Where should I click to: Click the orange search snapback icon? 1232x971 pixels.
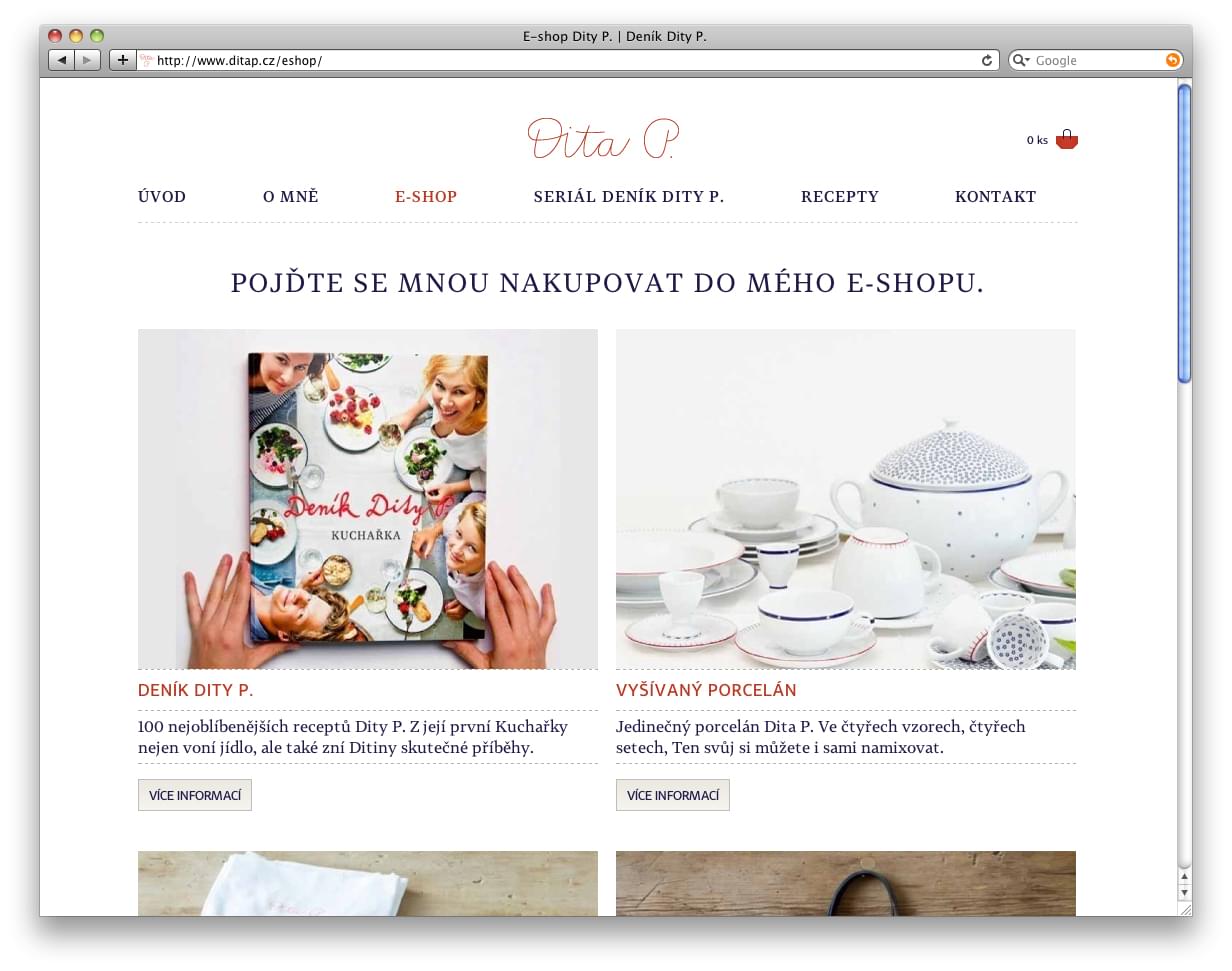tap(1173, 60)
